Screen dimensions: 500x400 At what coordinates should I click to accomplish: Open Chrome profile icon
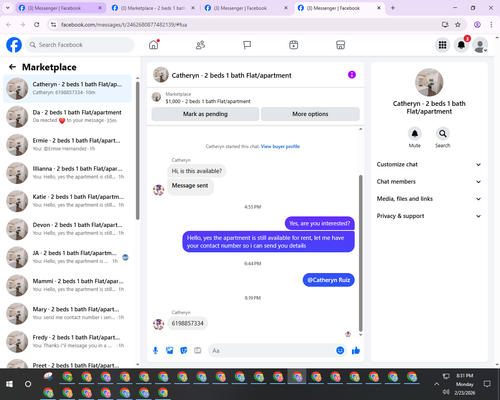(x=477, y=24)
